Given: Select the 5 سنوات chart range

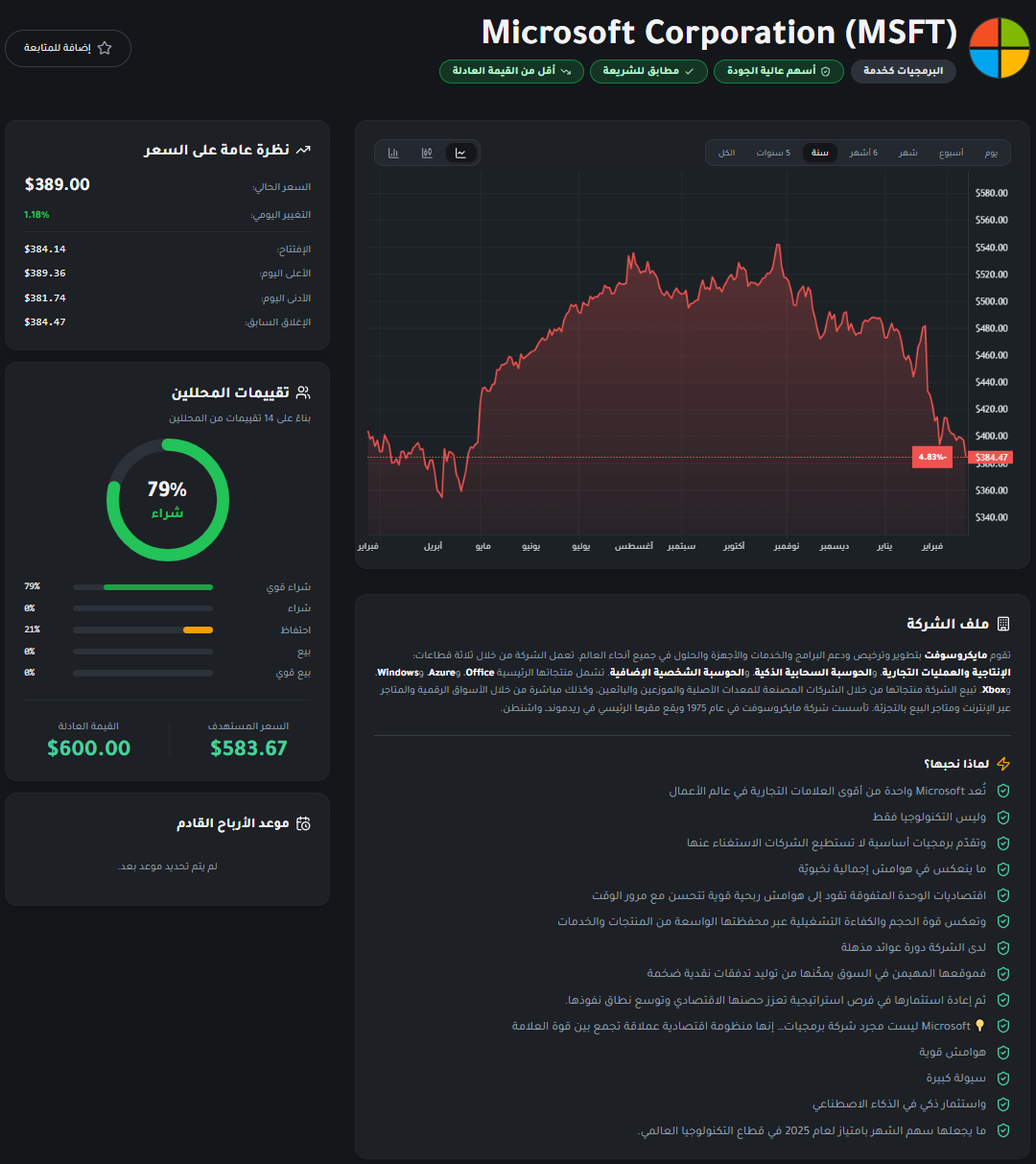Looking at the screenshot, I should click(773, 153).
